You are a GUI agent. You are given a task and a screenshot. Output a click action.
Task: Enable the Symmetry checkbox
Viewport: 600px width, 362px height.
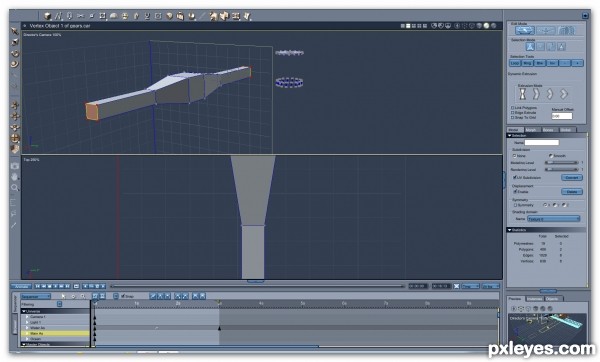pyautogui.click(x=515, y=205)
